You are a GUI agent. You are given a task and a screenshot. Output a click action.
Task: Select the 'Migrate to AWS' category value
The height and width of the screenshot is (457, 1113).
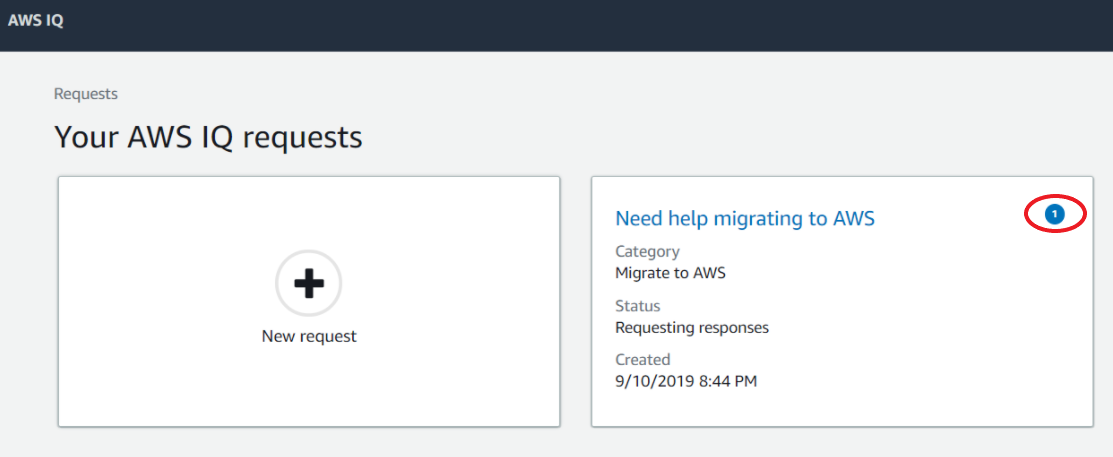(x=670, y=273)
